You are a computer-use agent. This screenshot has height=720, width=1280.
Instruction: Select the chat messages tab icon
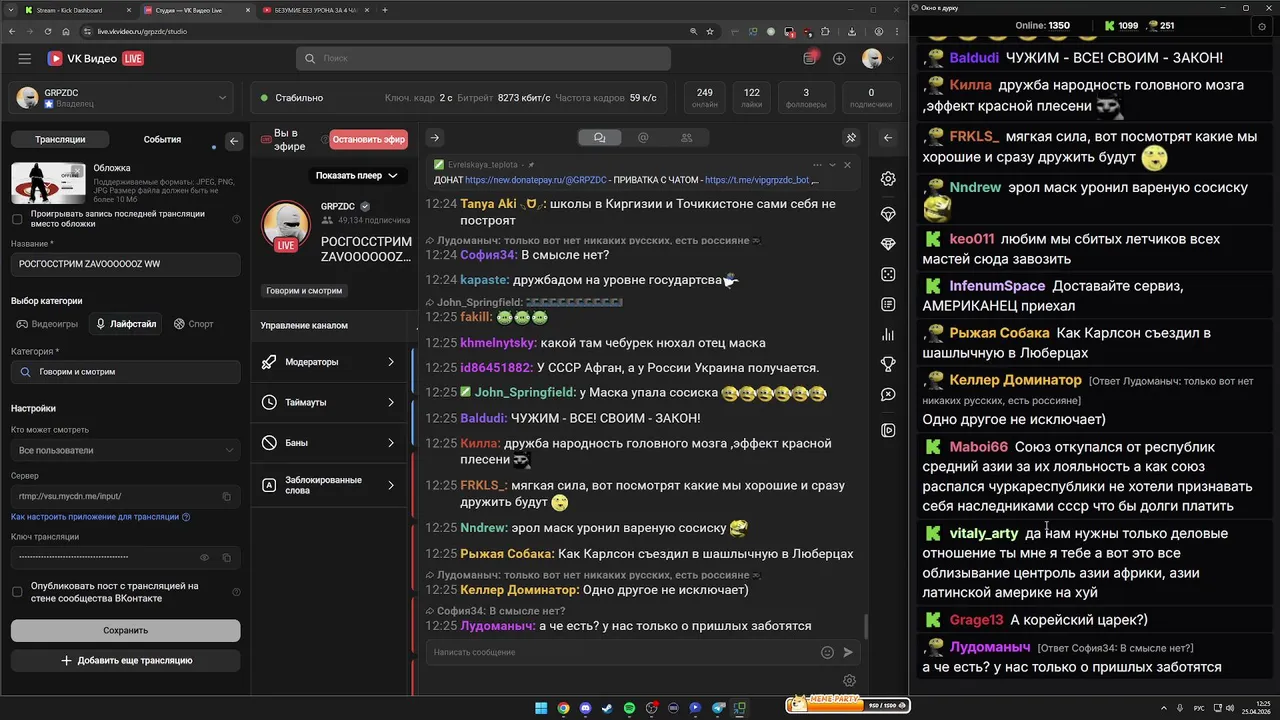coord(599,138)
